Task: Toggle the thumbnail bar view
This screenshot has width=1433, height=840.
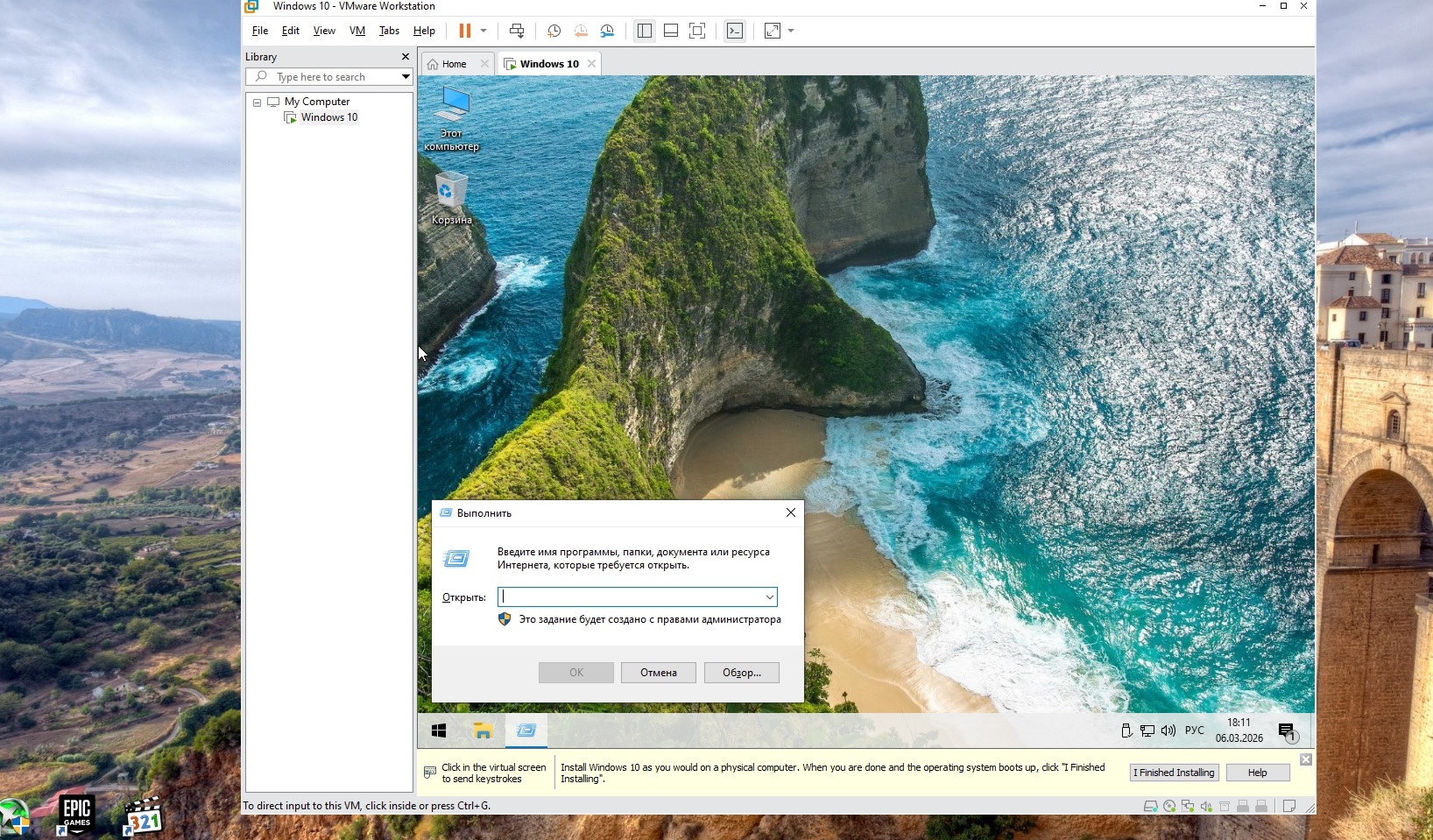Action: coord(671,31)
